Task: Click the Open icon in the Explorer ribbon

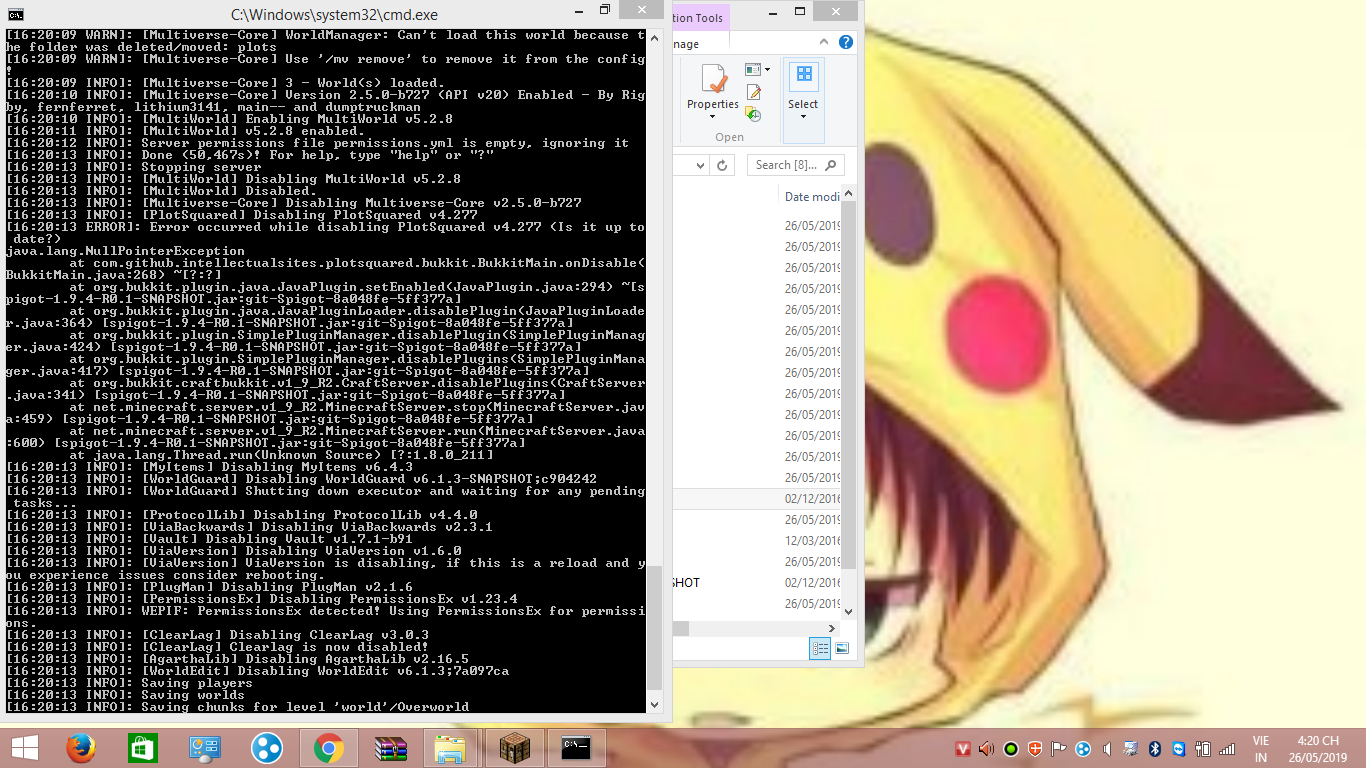Action: pos(752,70)
